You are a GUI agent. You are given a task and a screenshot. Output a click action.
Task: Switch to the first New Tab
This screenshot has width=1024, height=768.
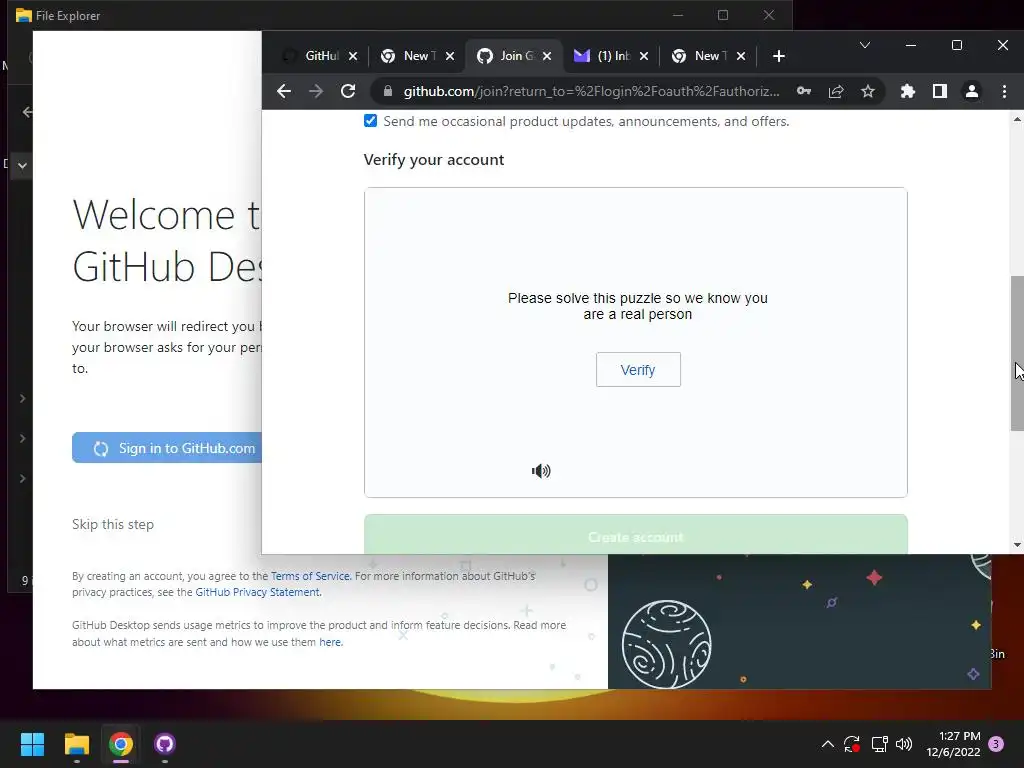417,56
